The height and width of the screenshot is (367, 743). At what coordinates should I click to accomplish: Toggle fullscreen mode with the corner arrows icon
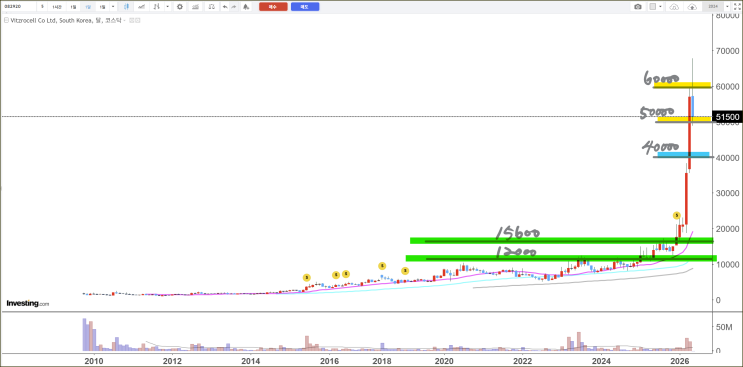[737, 7]
